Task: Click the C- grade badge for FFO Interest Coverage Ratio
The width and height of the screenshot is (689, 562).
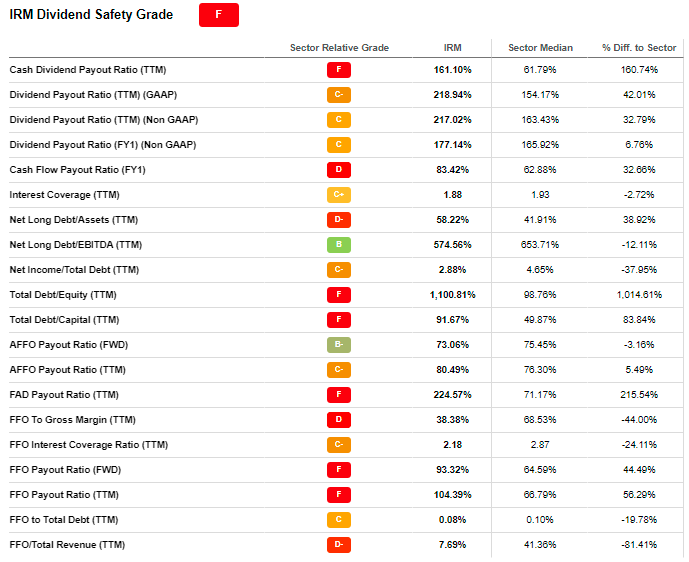Action: click(x=338, y=445)
